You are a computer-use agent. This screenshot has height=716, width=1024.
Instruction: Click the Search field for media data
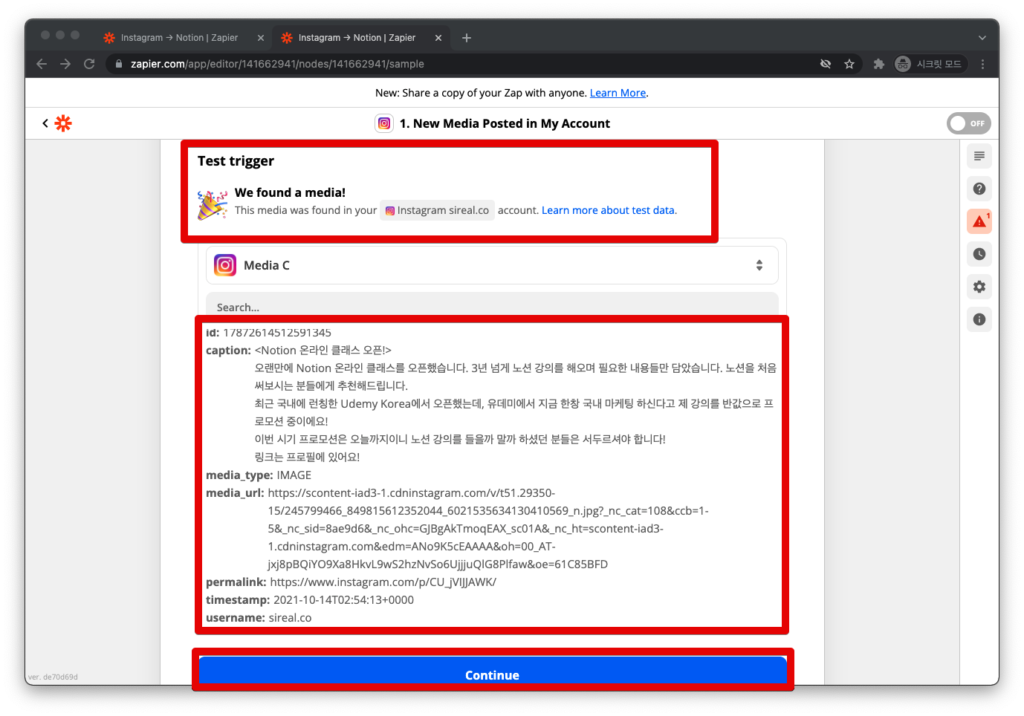pos(492,306)
